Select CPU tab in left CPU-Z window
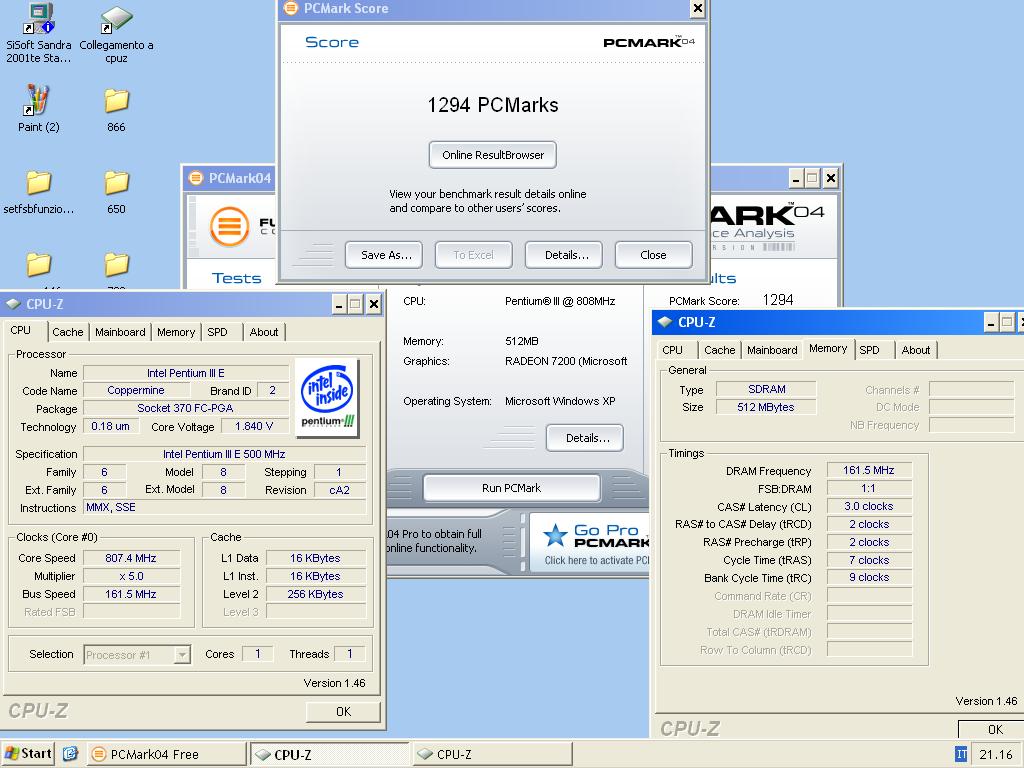This screenshot has width=1024, height=768. coord(20,330)
